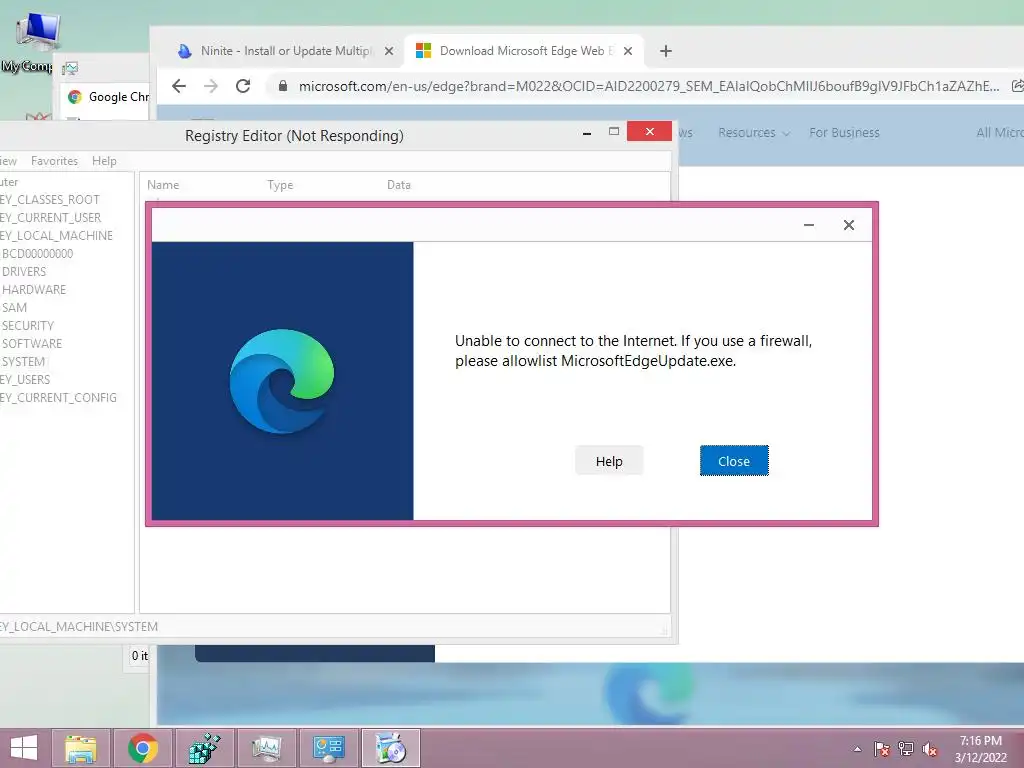Click the Google Chrome item behind Registry Editor
Viewport: 1024px width, 768px height.
(x=108, y=97)
